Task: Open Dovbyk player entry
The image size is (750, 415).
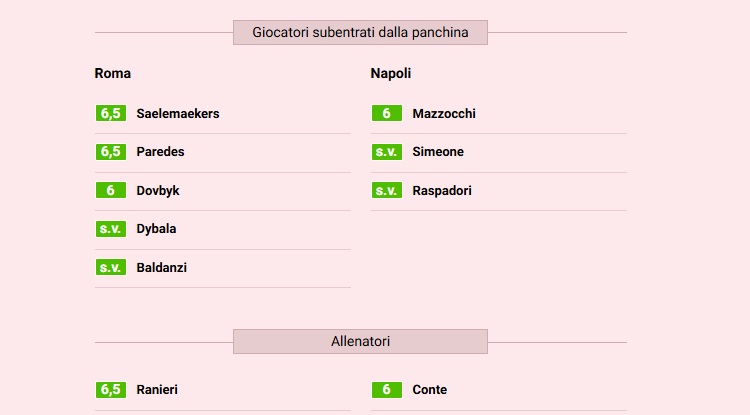Action: click(158, 190)
